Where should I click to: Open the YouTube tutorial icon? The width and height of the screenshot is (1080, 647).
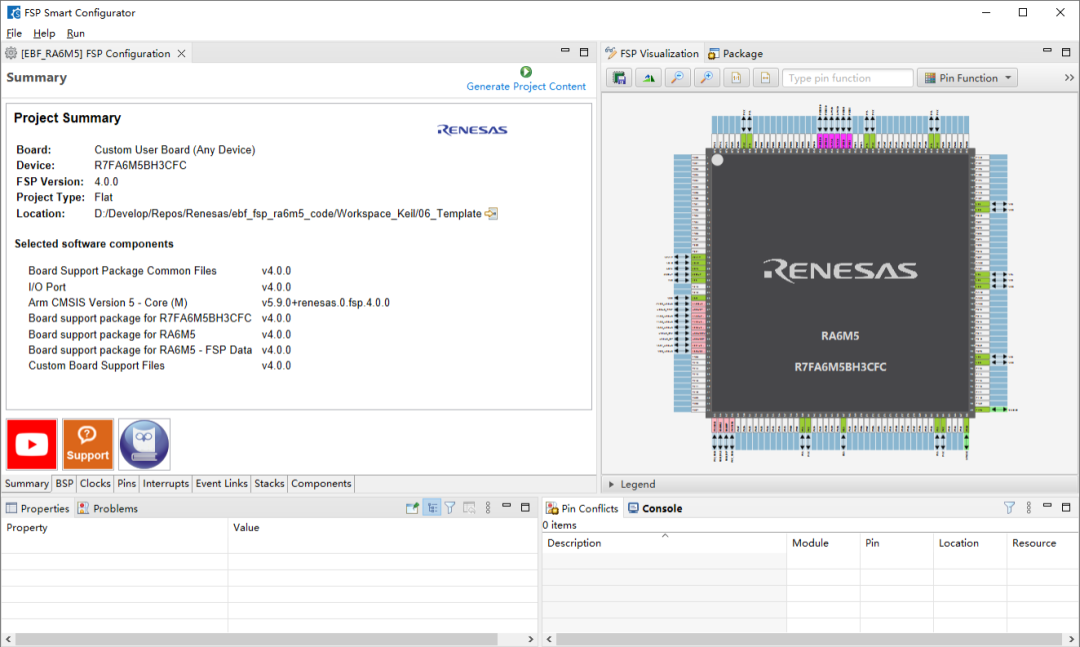tap(32, 444)
